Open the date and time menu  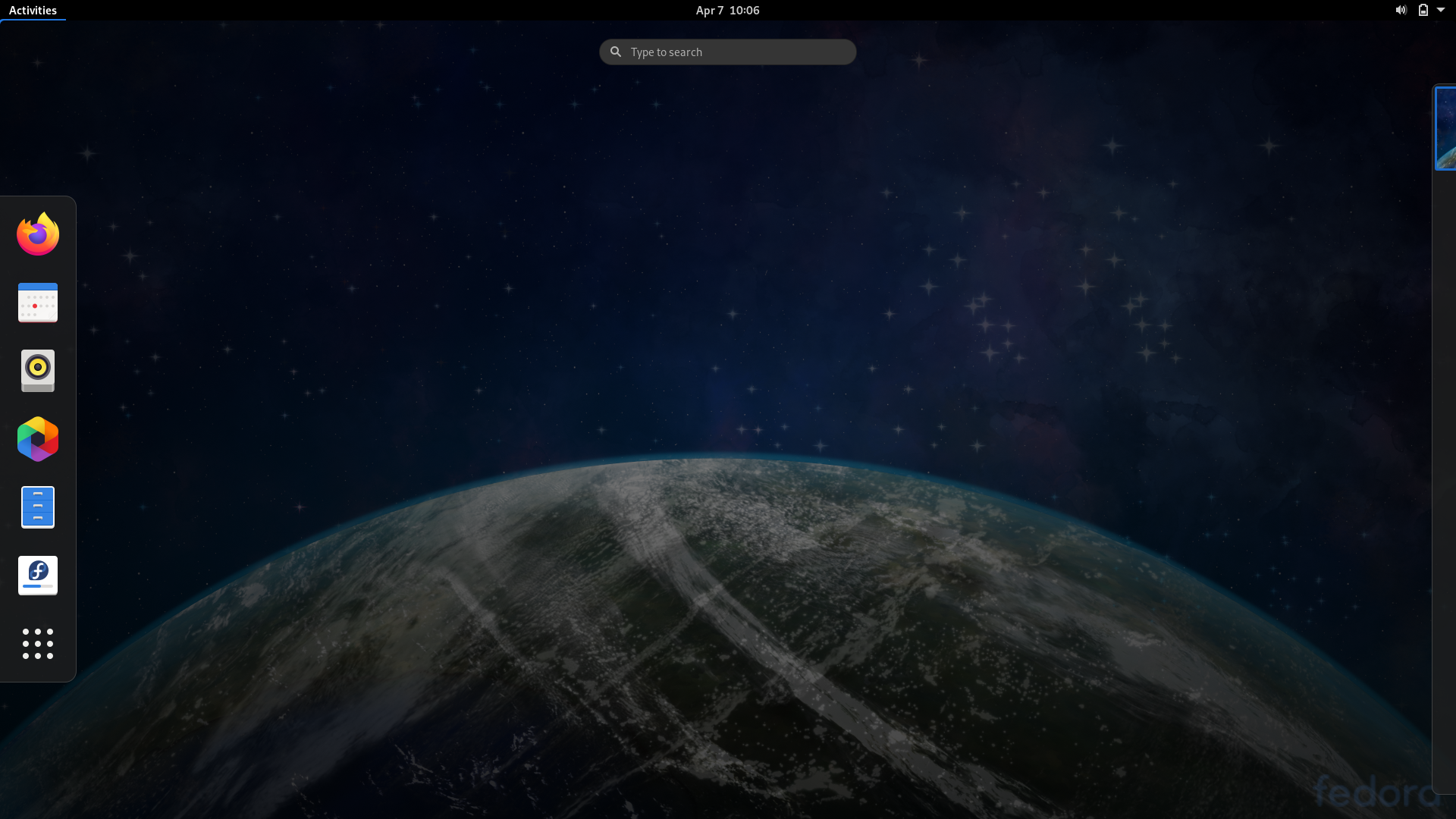[727, 10]
